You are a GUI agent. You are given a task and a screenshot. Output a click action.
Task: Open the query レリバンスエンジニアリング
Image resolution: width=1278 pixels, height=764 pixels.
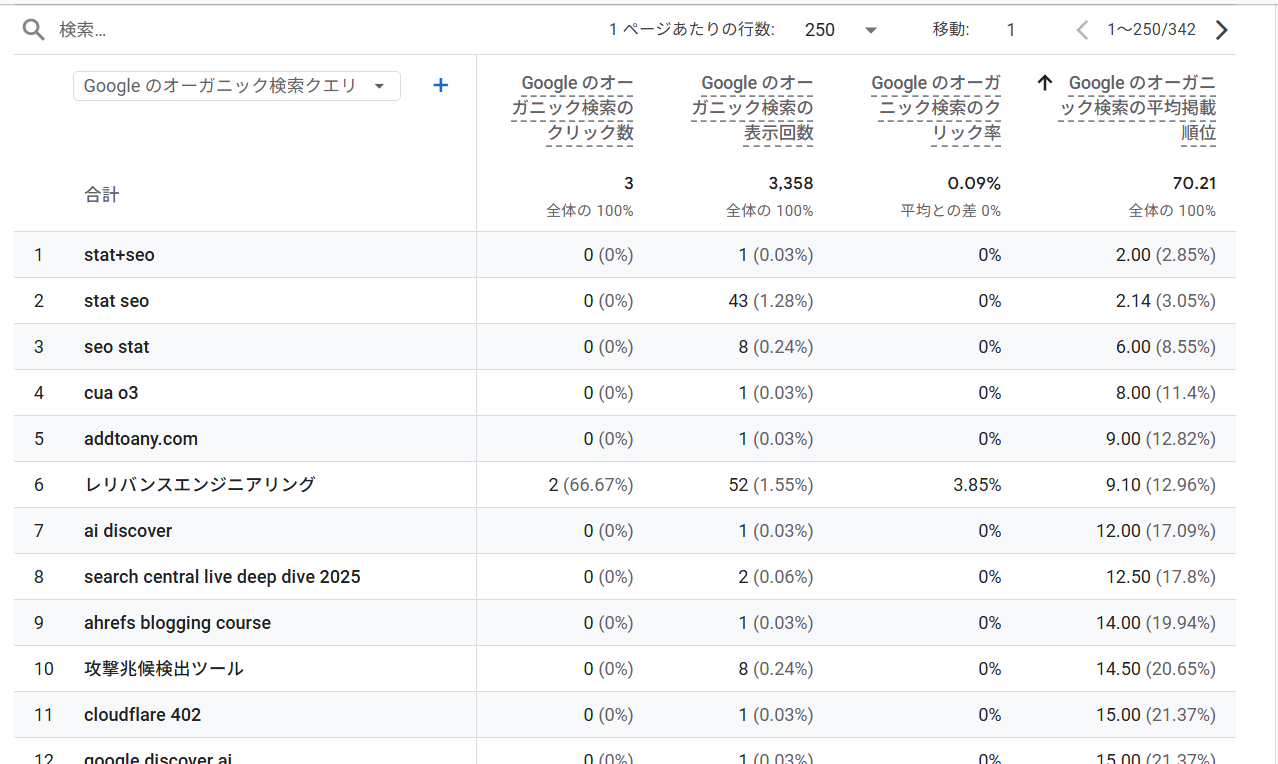point(200,484)
